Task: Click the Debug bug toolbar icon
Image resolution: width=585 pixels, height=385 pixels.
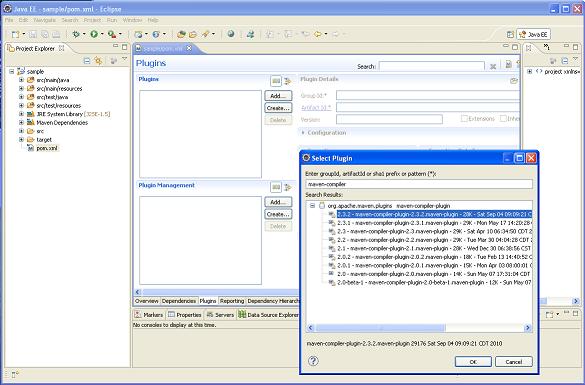Action: click(76, 34)
